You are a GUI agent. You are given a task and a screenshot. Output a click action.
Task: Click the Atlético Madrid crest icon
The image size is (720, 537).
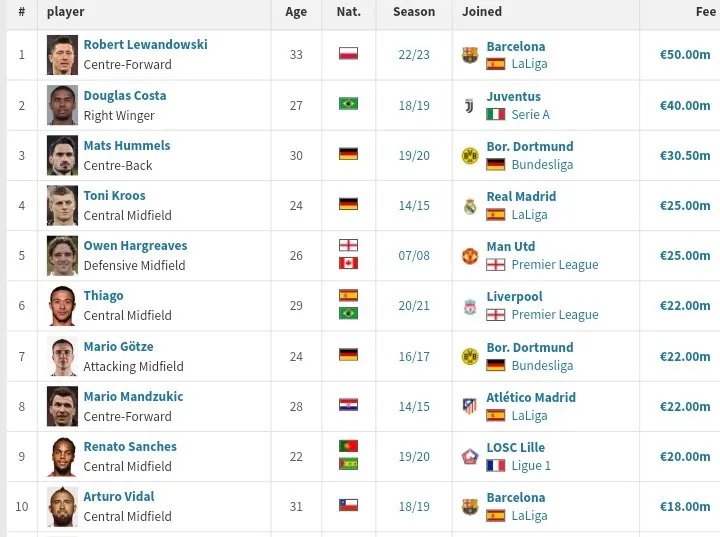(x=470, y=406)
